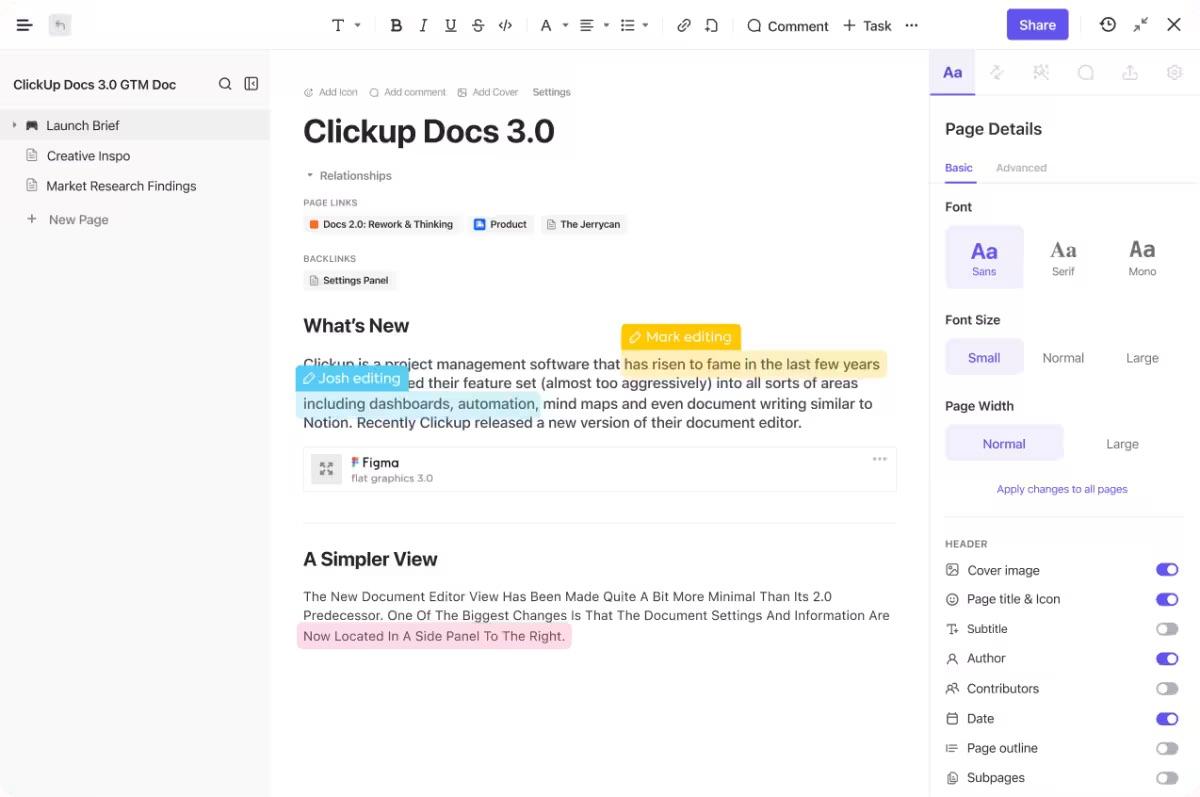The image size is (1200, 797).
Task: Disable the Author toggle
Action: click(x=1167, y=658)
